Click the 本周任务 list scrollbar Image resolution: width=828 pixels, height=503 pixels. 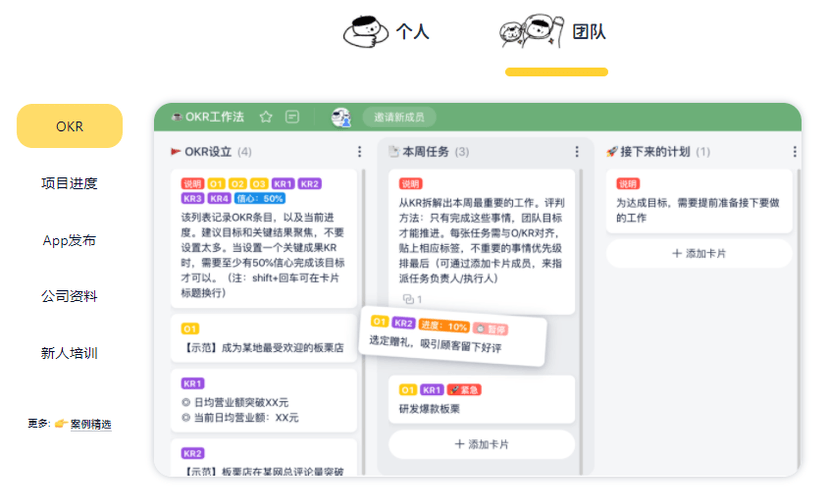click(x=581, y=322)
